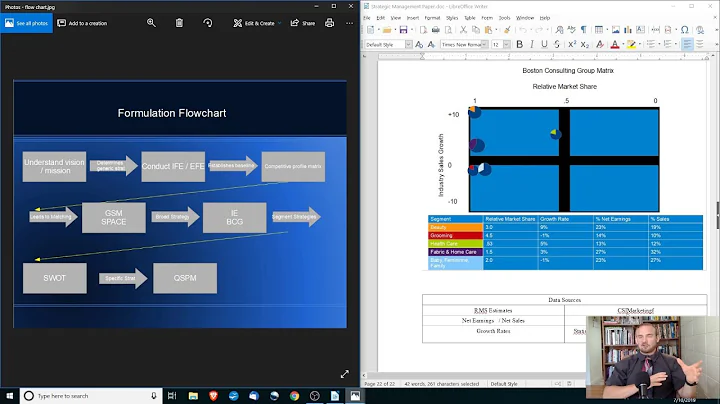Apply the red font color swatch
The height and width of the screenshot is (404, 720).
pyautogui.click(x=615, y=44)
